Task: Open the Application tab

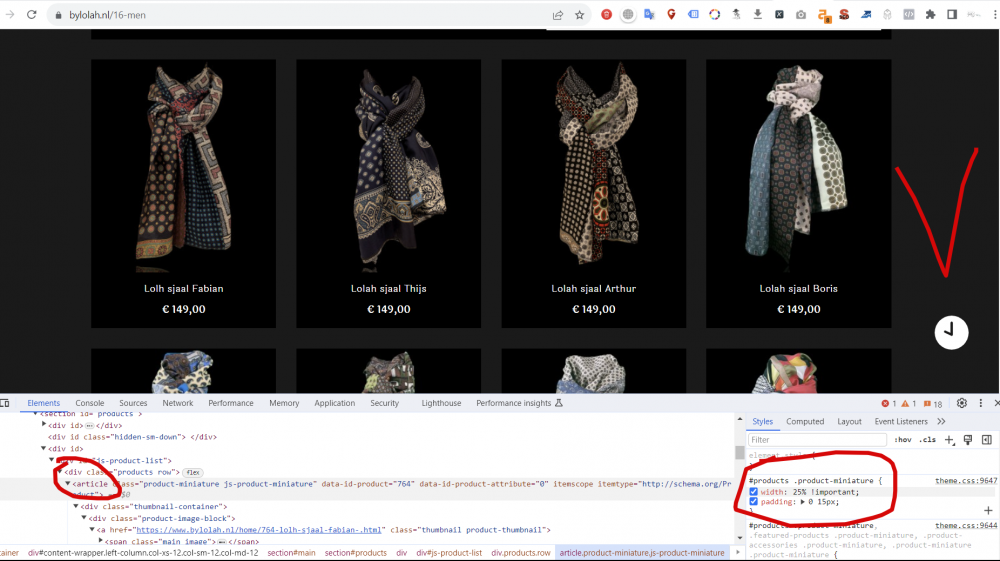Action: [x=334, y=403]
